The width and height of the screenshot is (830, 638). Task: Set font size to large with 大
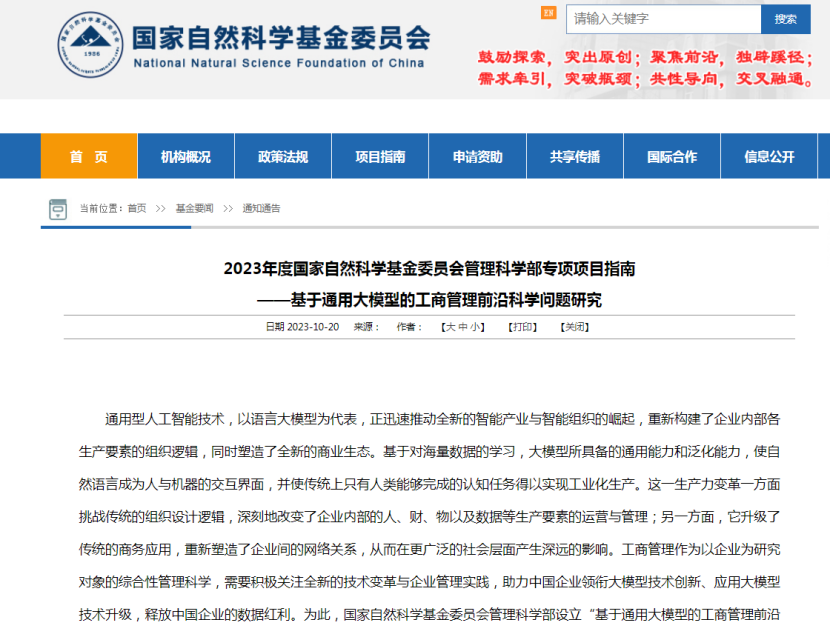(450, 326)
